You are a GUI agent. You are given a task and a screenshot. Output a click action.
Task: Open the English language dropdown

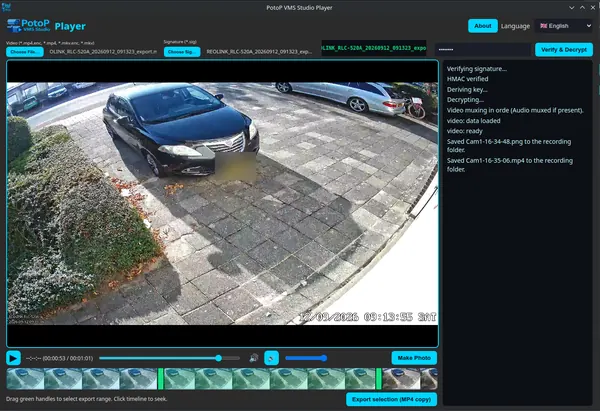[564, 26]
